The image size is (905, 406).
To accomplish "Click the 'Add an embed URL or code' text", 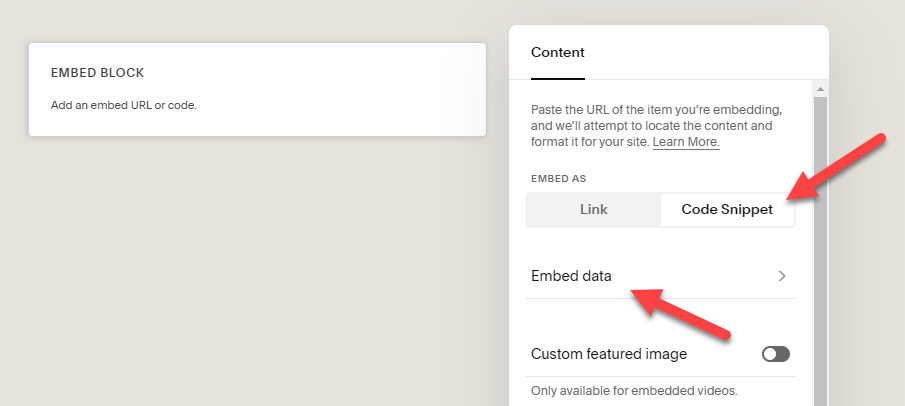I will pyautogui.click(x=123, y=105).
